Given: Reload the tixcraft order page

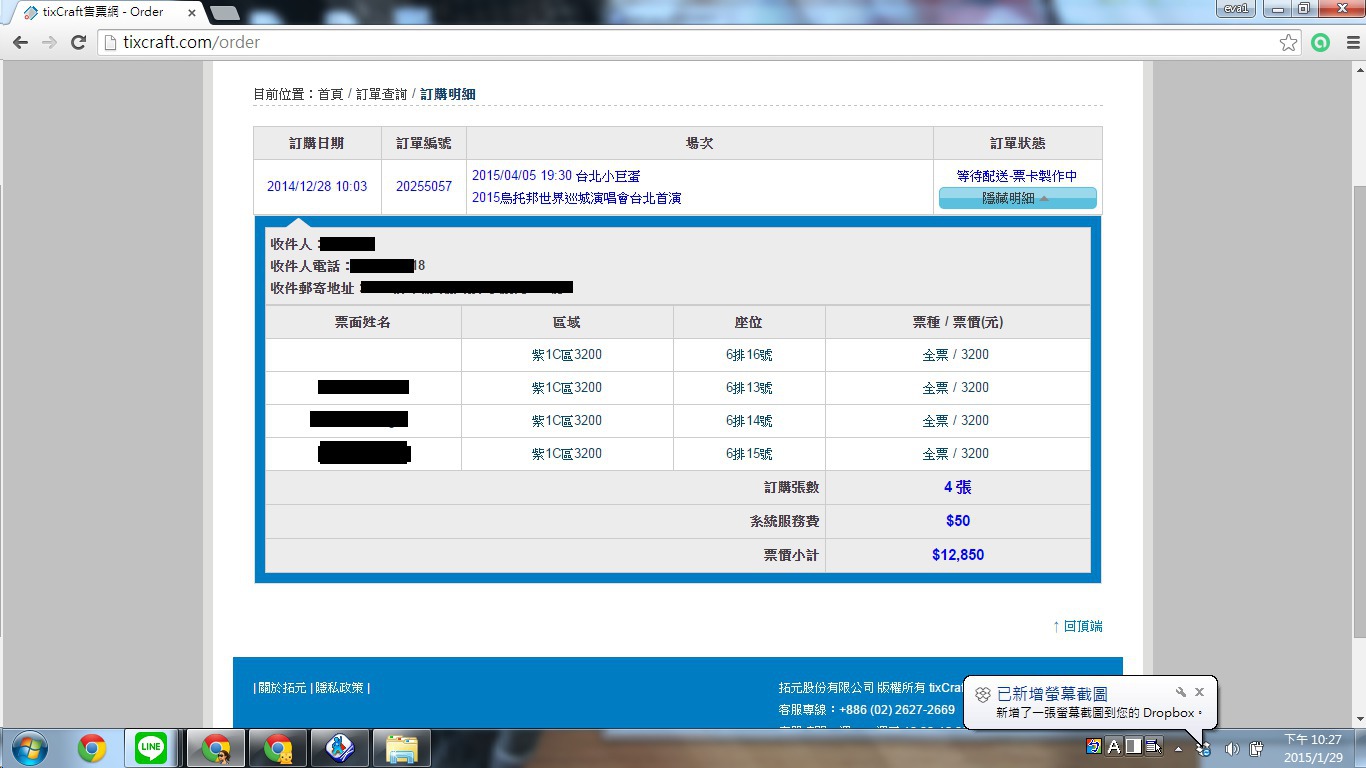Looking at the screenshot, I should pyautogui.click(x=79, y=43).
